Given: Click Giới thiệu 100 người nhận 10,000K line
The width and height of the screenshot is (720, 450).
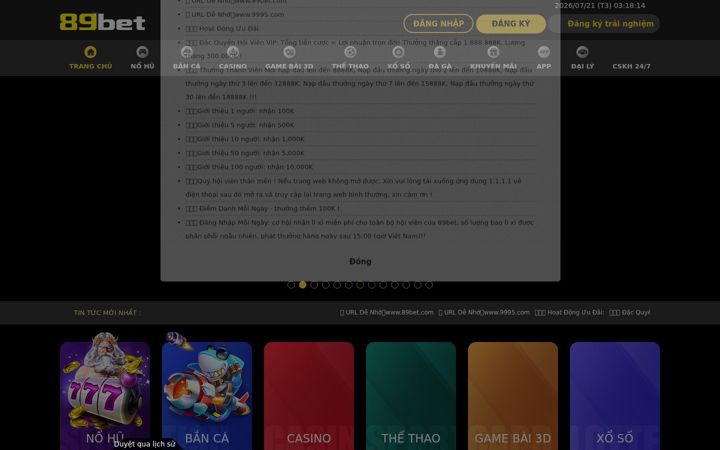Looking at the screenshot, I should (x=249, y=167).
